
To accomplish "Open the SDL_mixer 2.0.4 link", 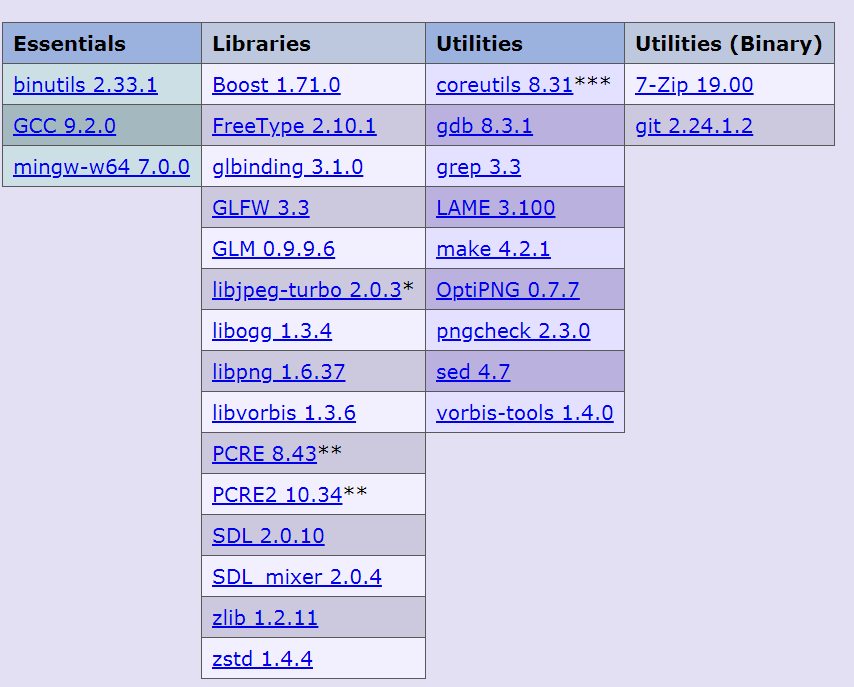I will pos(297,577).
